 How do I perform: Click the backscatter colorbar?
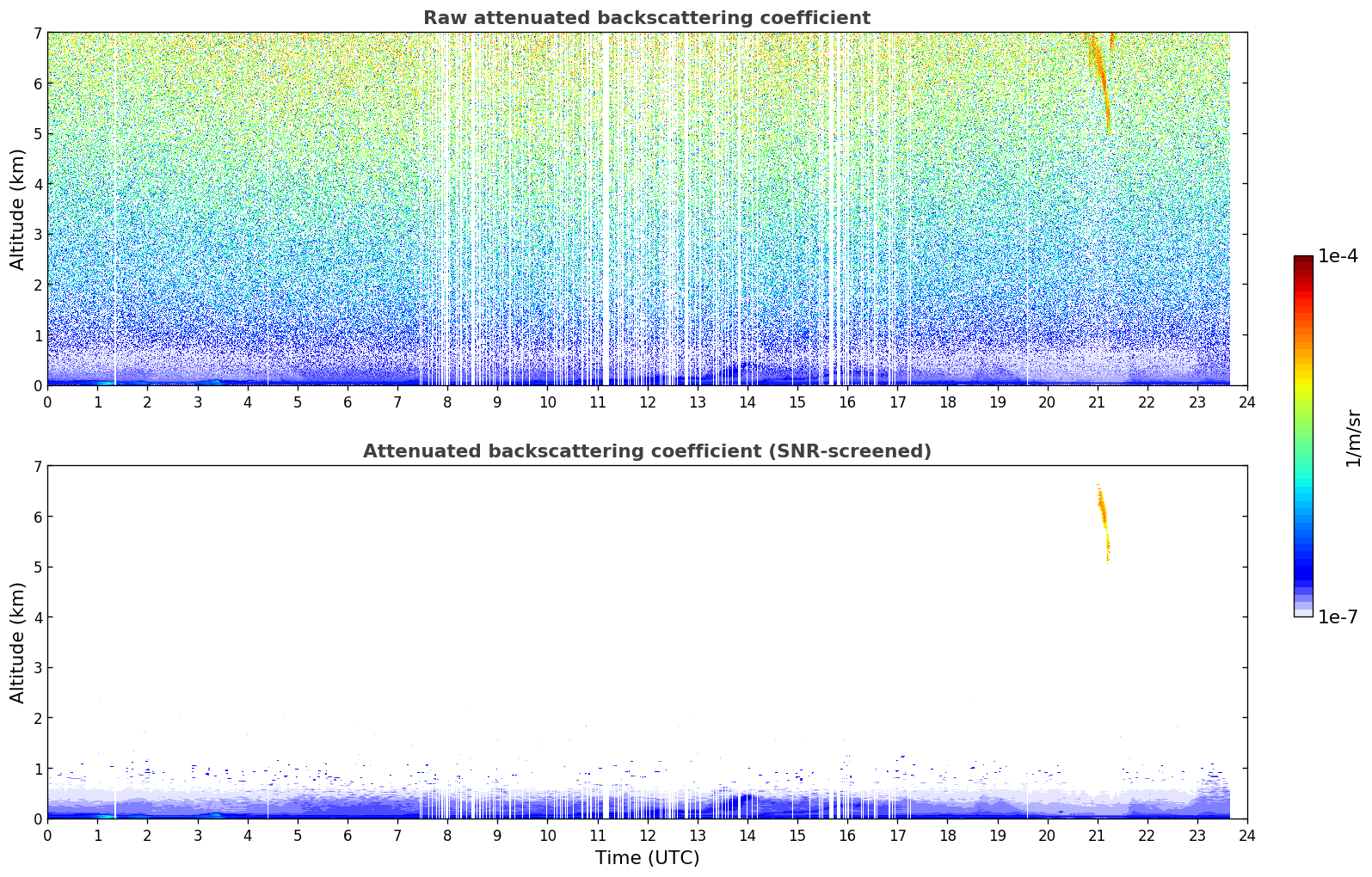tap(1303, 436)
